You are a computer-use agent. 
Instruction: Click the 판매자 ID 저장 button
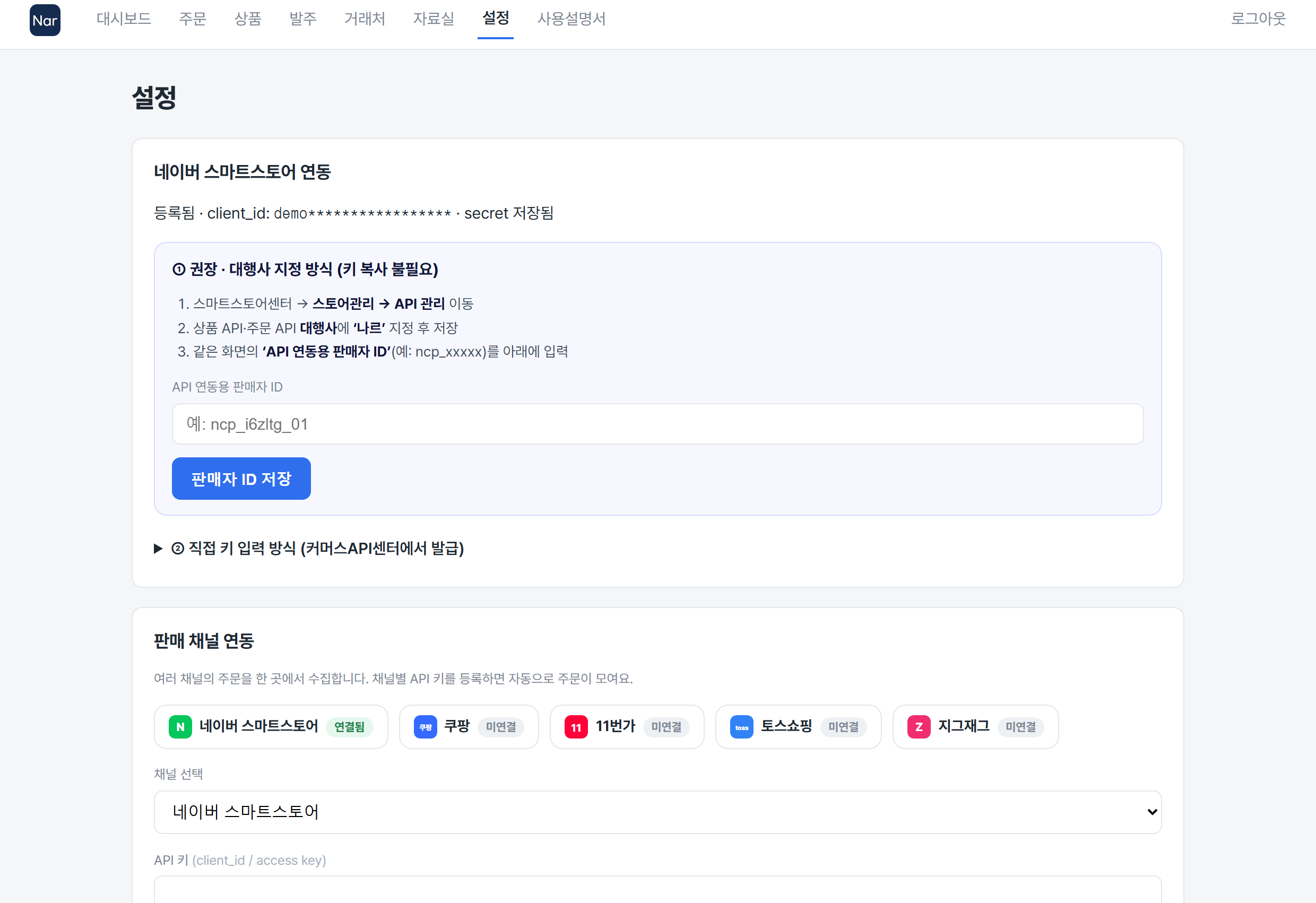(241, 479)
